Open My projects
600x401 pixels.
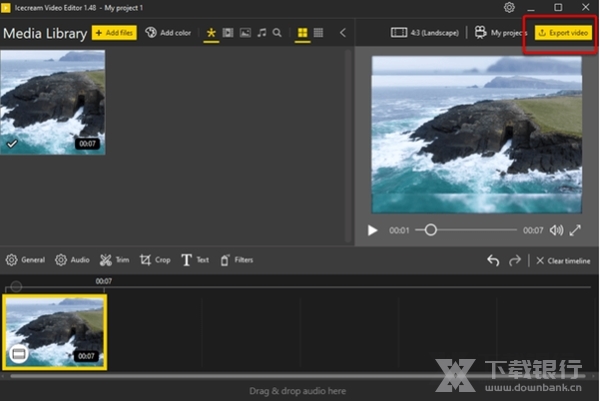[501, 33]
